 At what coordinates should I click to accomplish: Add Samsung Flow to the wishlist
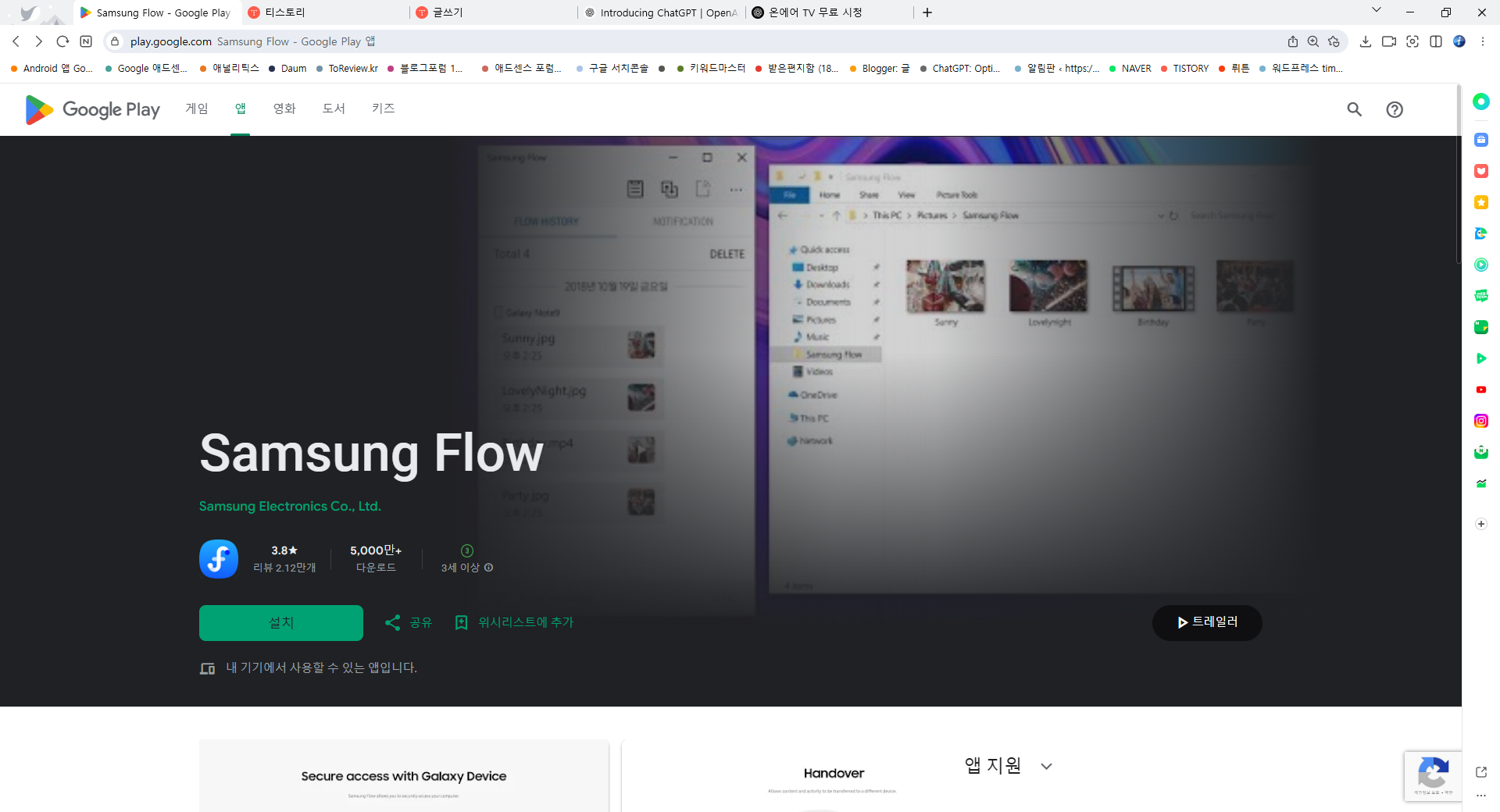coord(513,622)
